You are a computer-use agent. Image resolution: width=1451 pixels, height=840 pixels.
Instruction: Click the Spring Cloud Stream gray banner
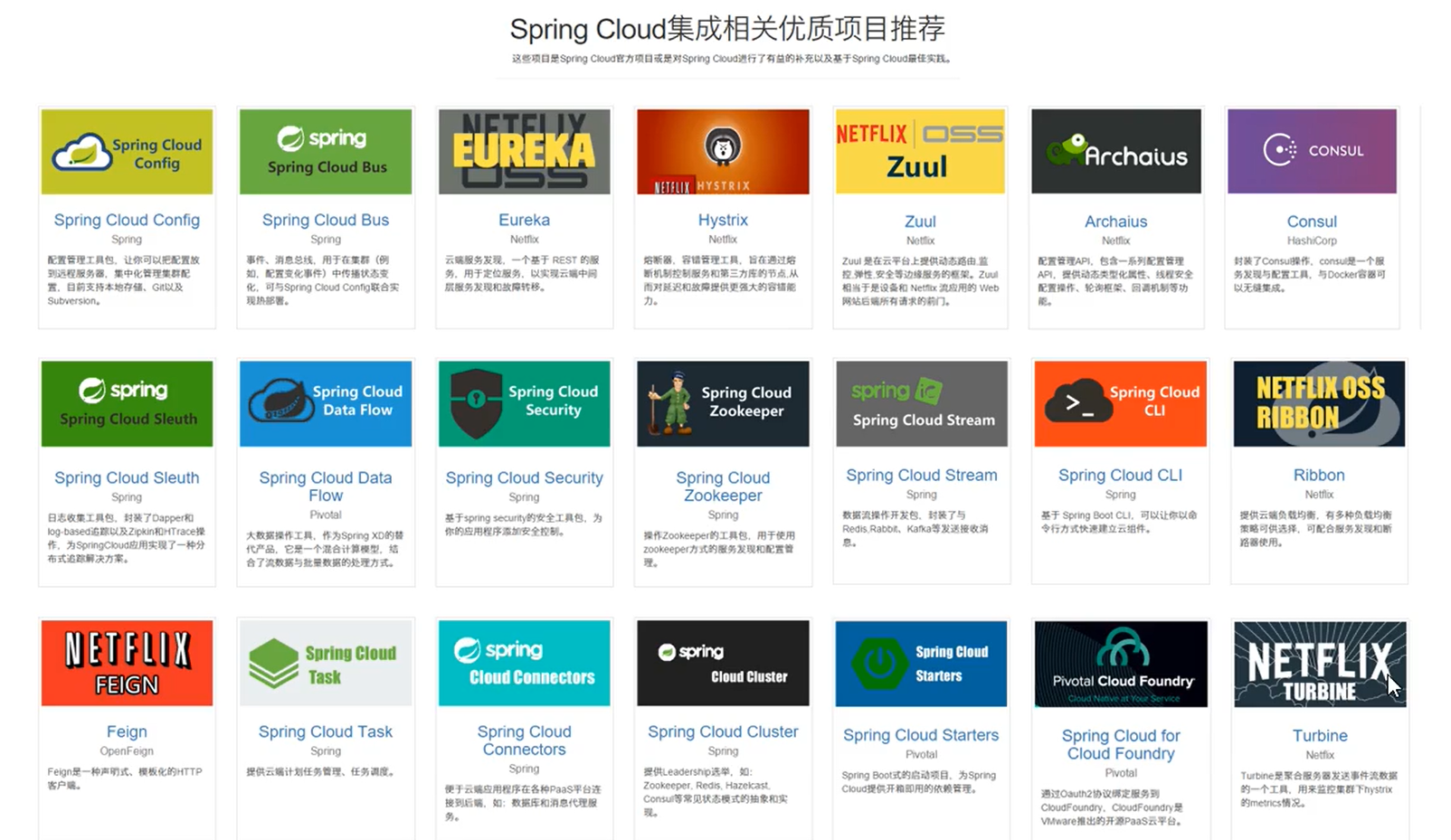click(922, 404)
